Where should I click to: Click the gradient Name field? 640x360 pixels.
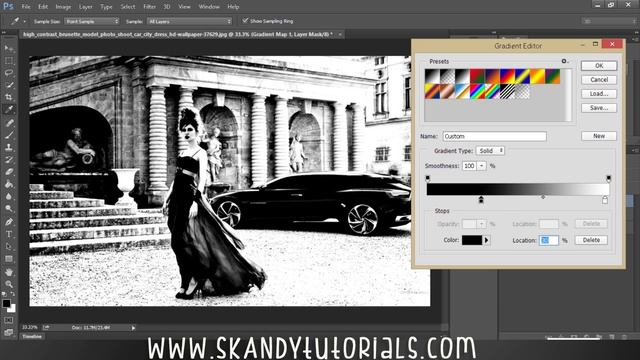pos(494,136)
